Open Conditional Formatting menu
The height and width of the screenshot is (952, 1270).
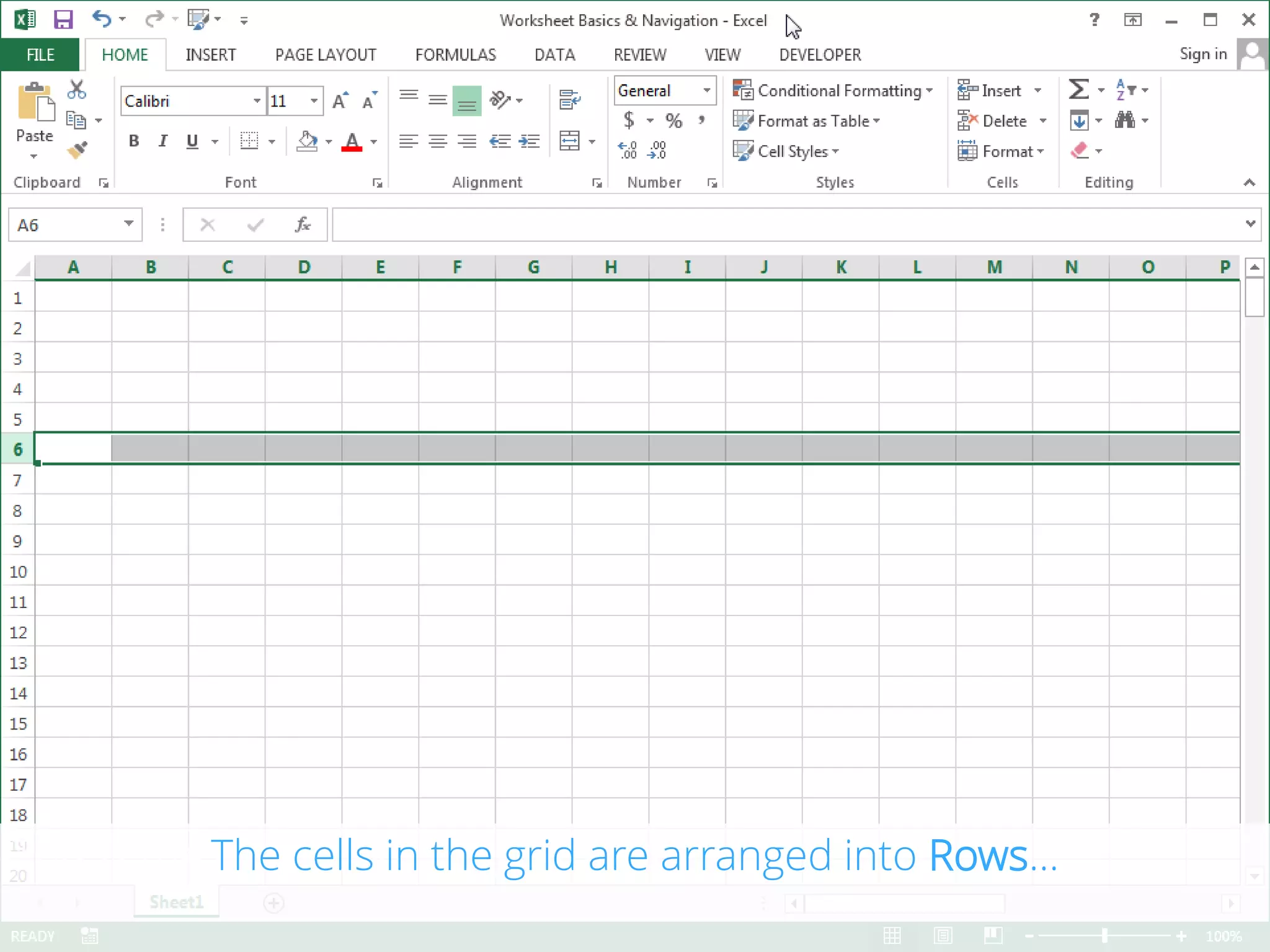pos(833,90)
